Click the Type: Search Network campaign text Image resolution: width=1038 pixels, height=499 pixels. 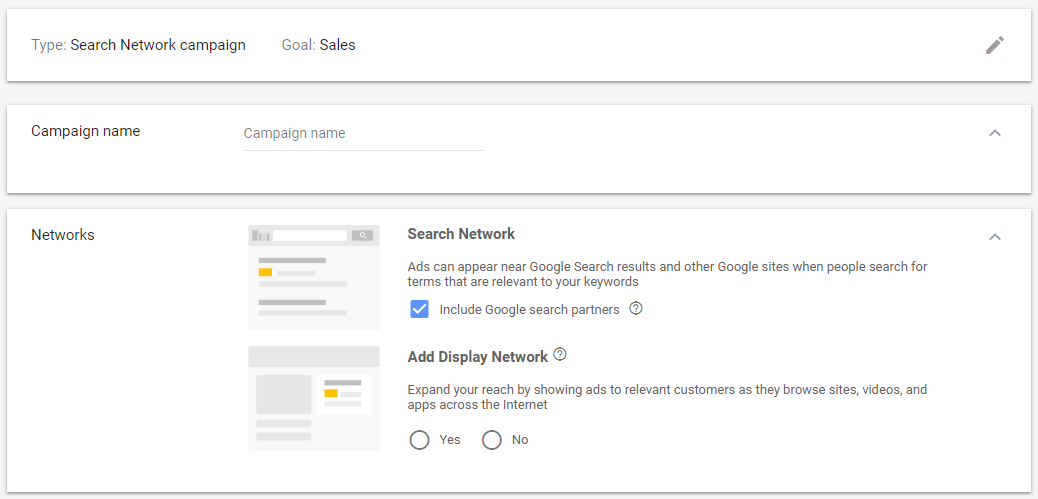pyautogui.click(x=138, y=45)
